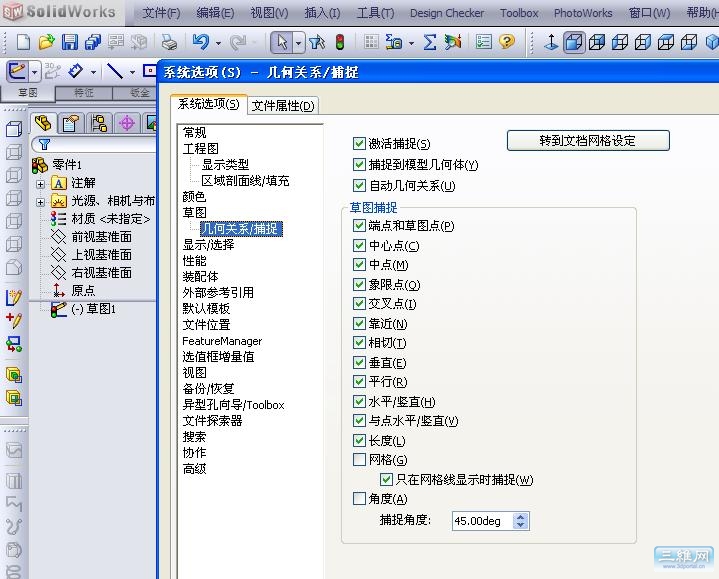Select 颜色 in options list
Screen dimensions: 719x579
(x=194, y=196)
